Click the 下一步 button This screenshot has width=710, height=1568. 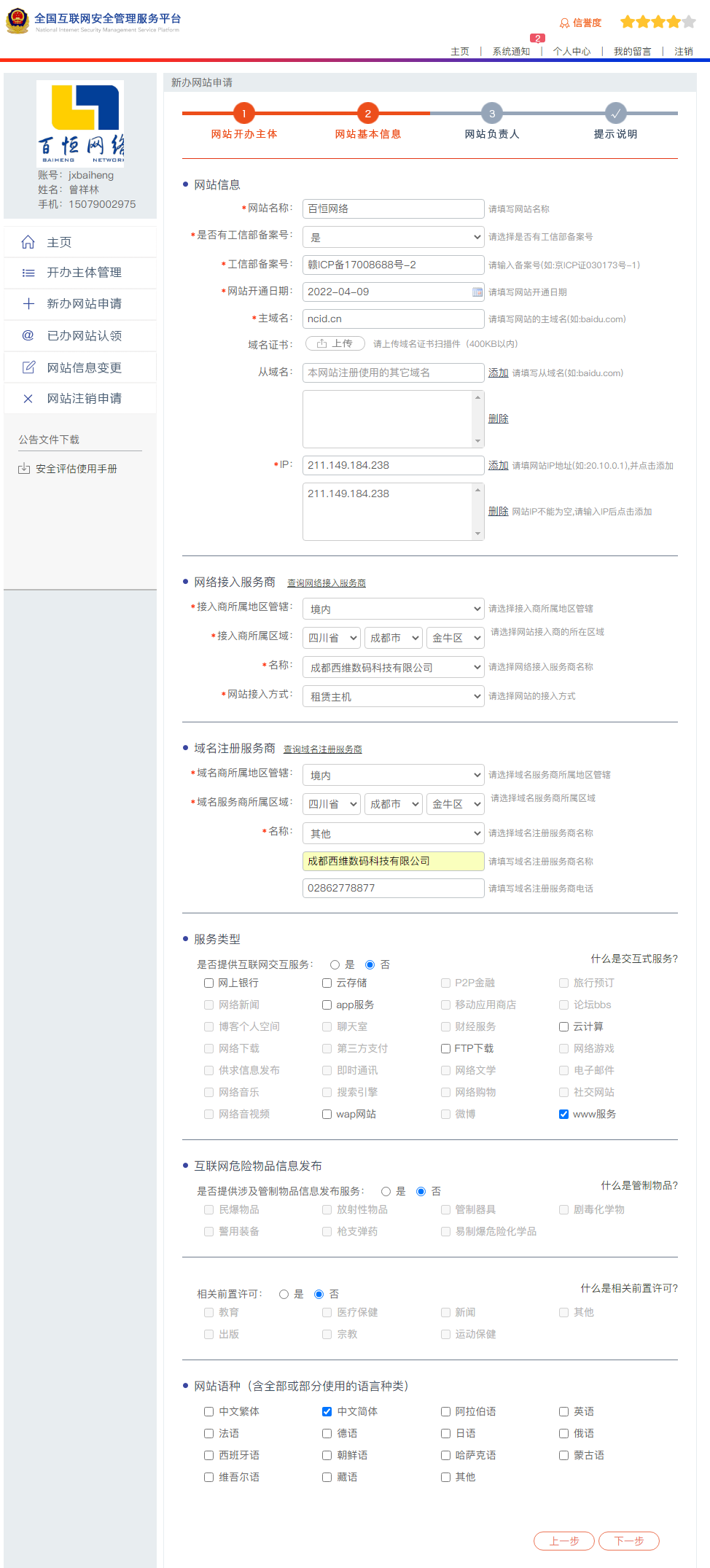click(628, 1541)
